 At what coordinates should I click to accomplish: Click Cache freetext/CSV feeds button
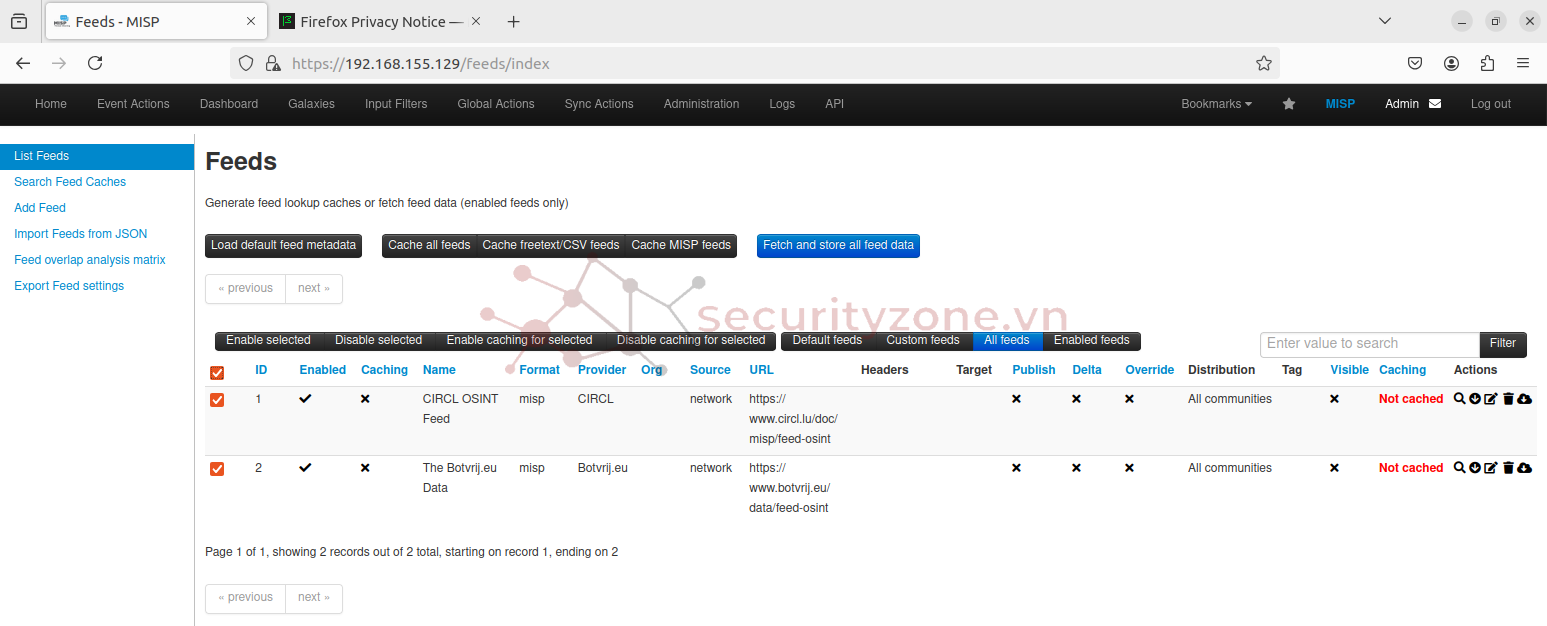click(x=551, y=246)
